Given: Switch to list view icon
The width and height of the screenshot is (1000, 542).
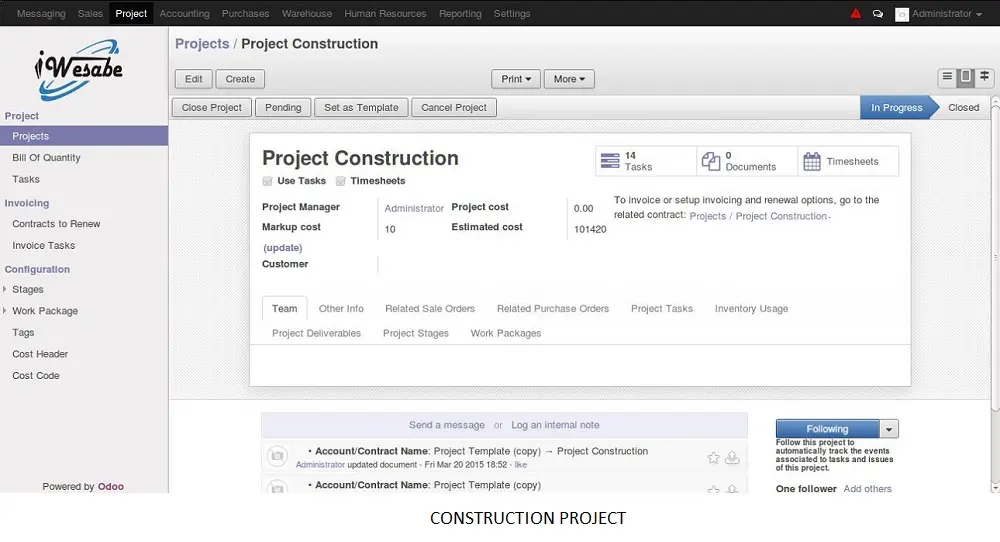Looking at the screenshot, I should click(947, 78).
